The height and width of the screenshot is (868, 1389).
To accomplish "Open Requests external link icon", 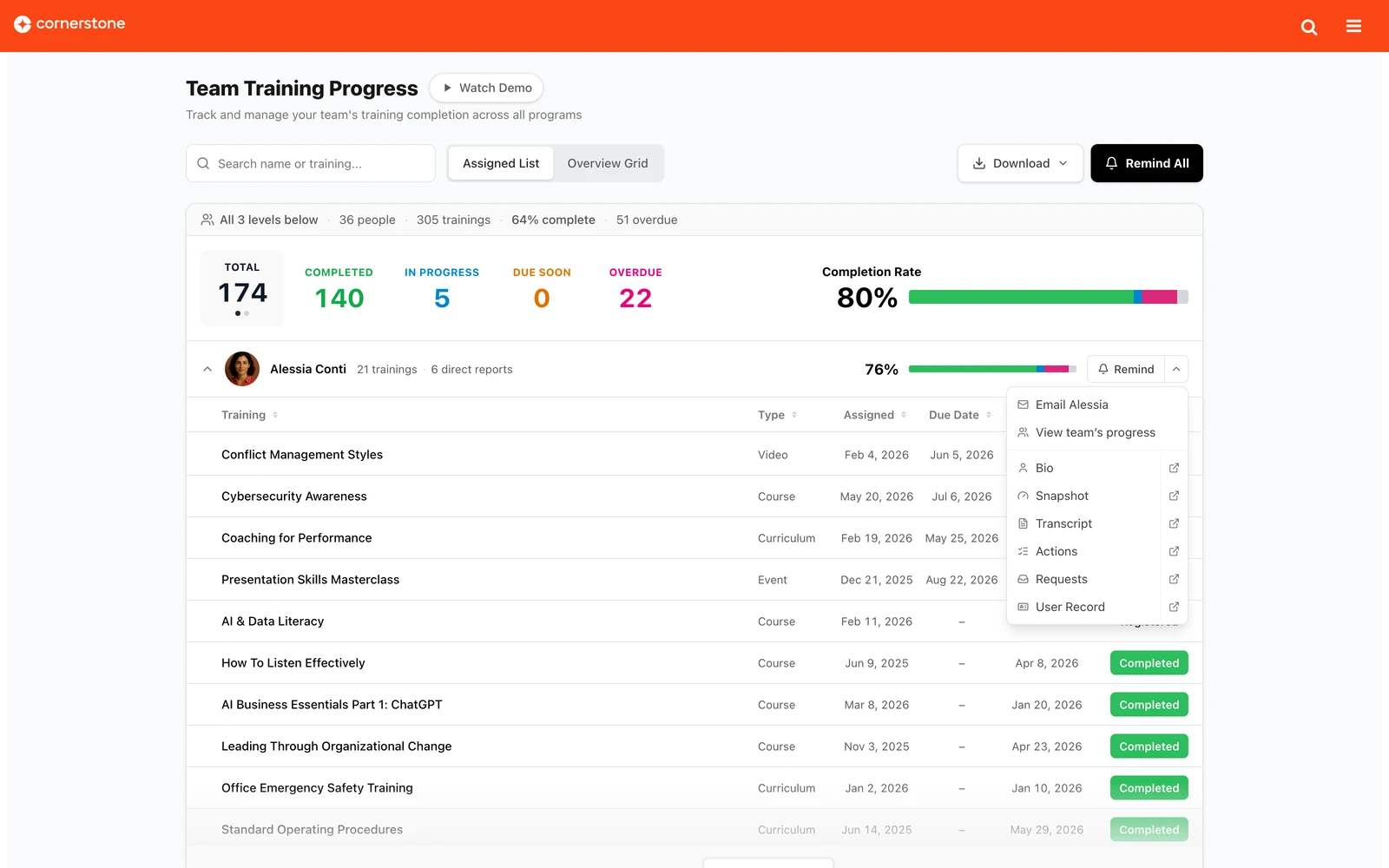I will click(1174, 579).
